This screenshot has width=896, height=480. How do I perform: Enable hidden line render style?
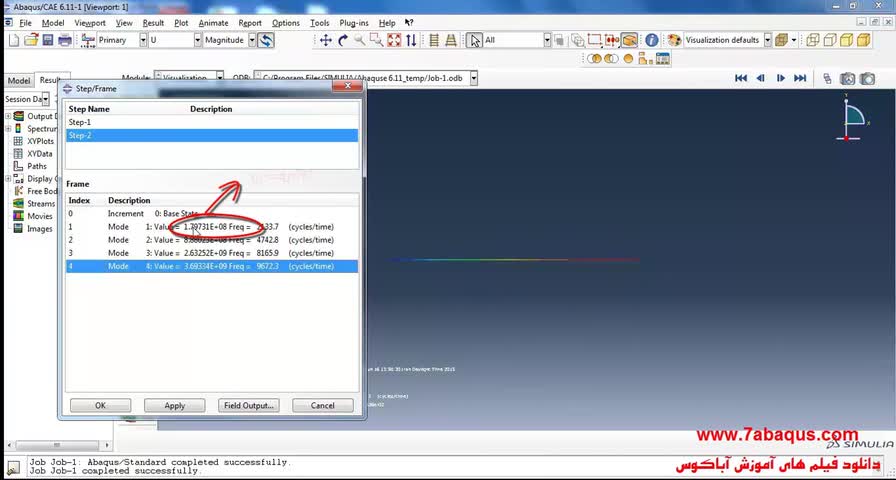pos(830,40)
